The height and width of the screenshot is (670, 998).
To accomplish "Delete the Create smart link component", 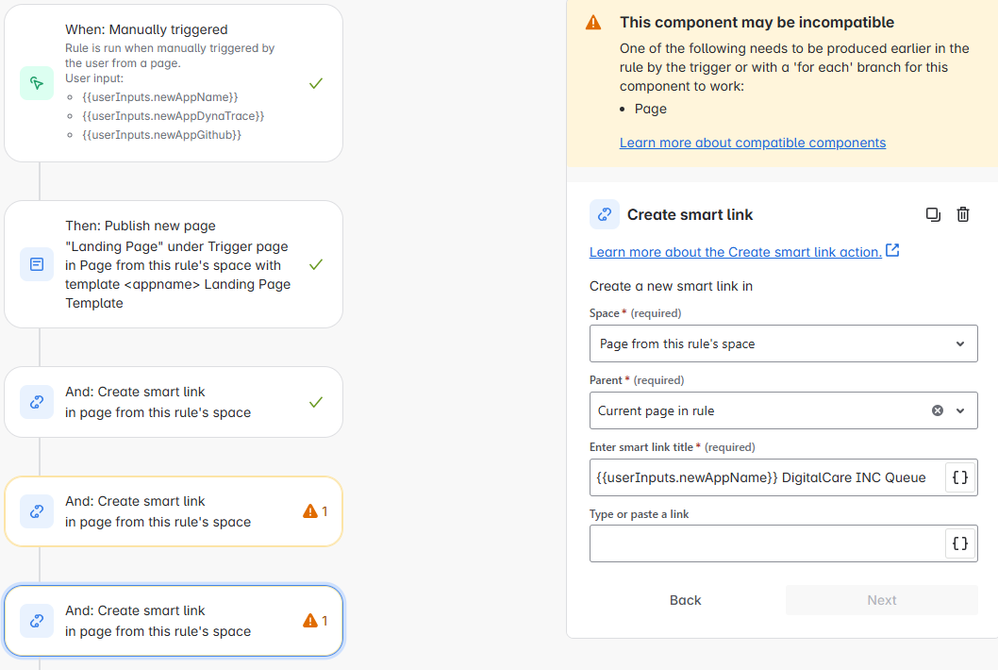I will click(963, 214).
